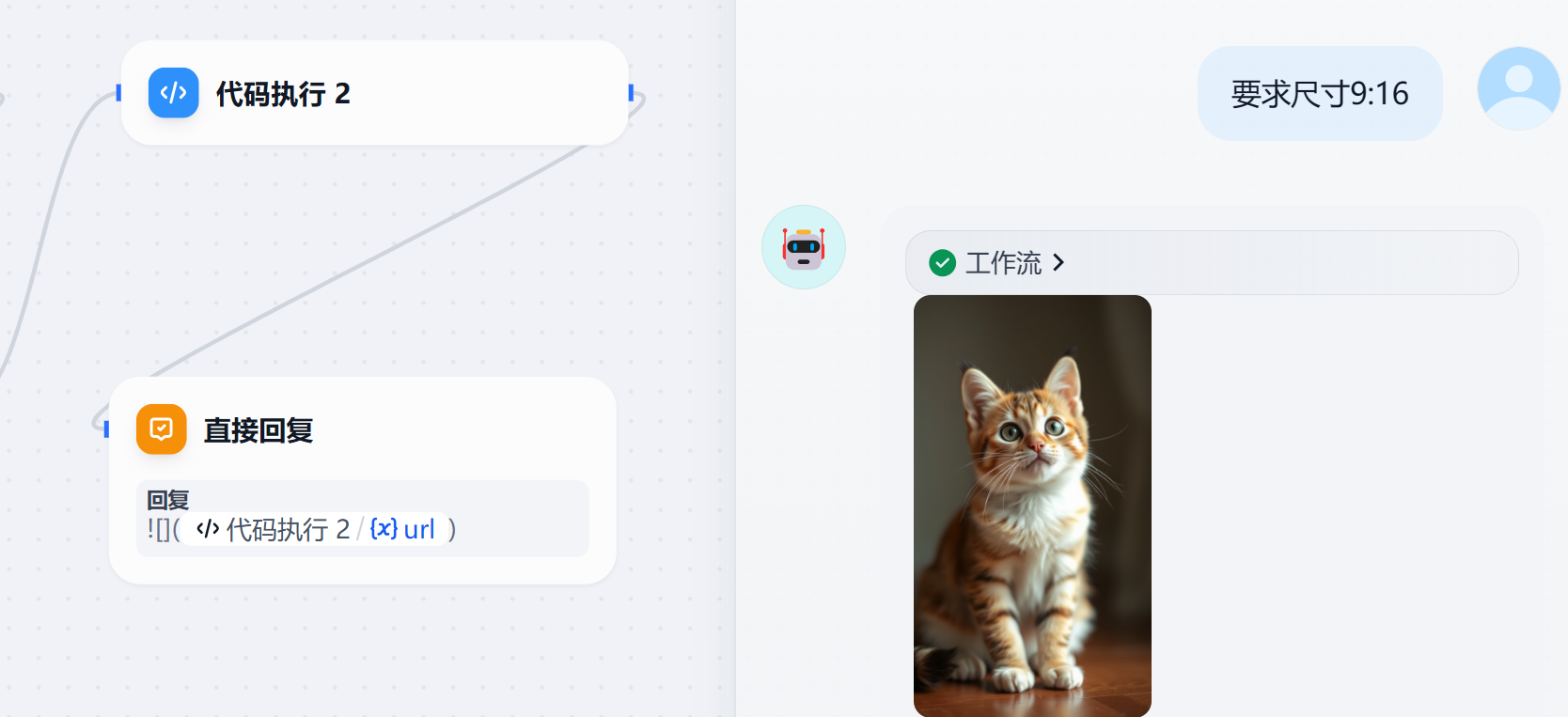The width and height of the screenshot is (1568, 717).
Task: Click the {x} variable icon before url
Action: [x=384, y=528]
